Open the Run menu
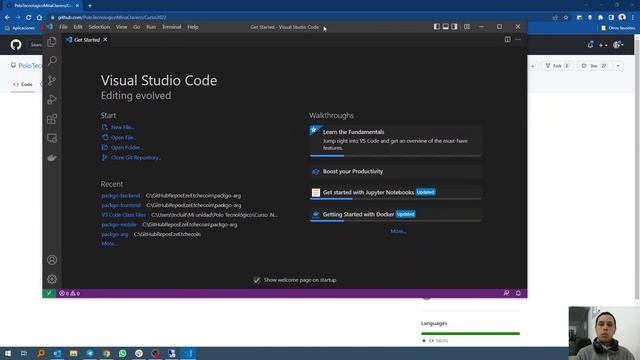Screen dimensions: 640x360 [x=151, y=27]
